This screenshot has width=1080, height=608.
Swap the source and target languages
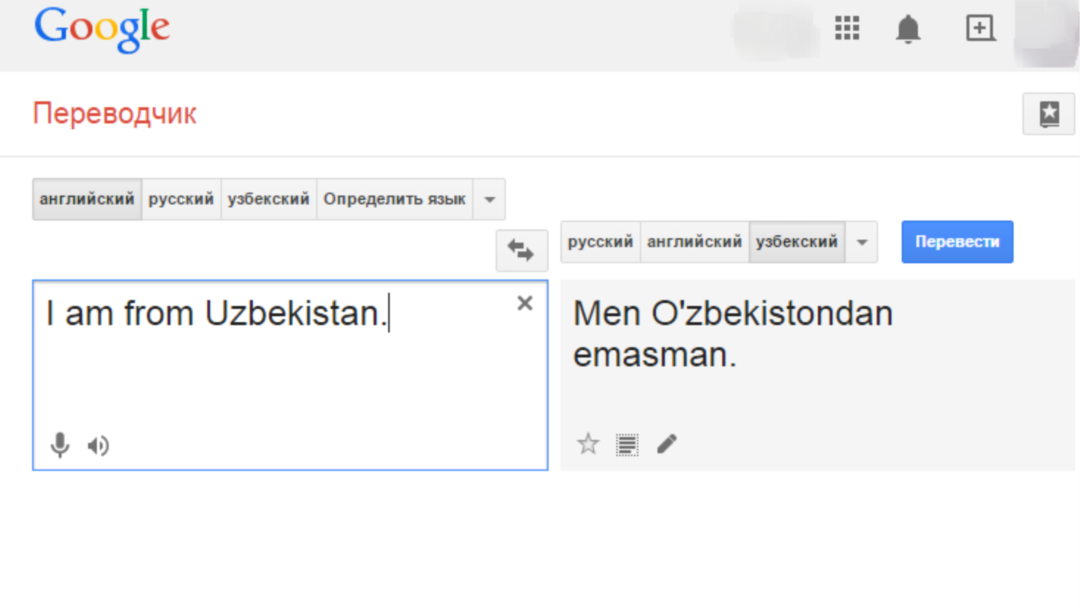(521, 251)
